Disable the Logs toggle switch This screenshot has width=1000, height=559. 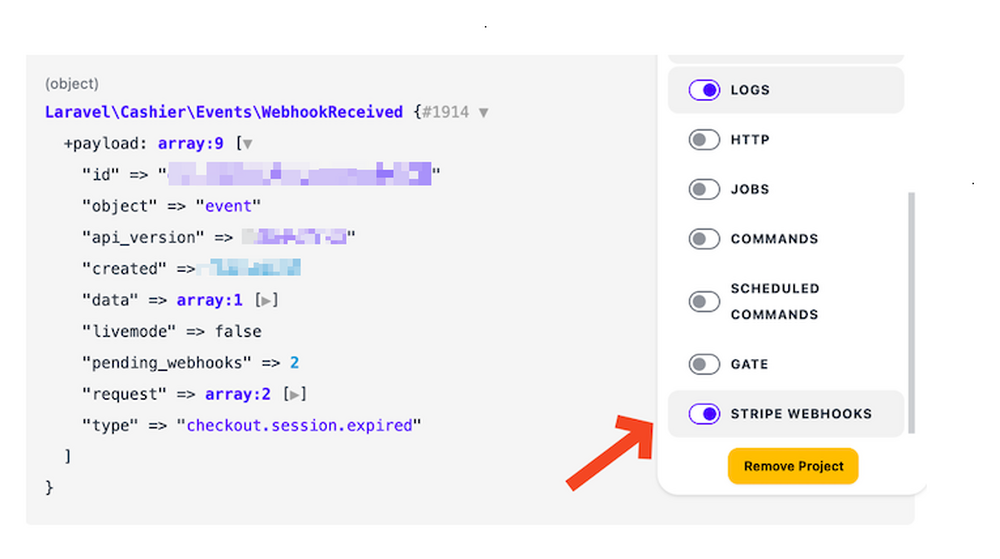click(x=704, y=90)
